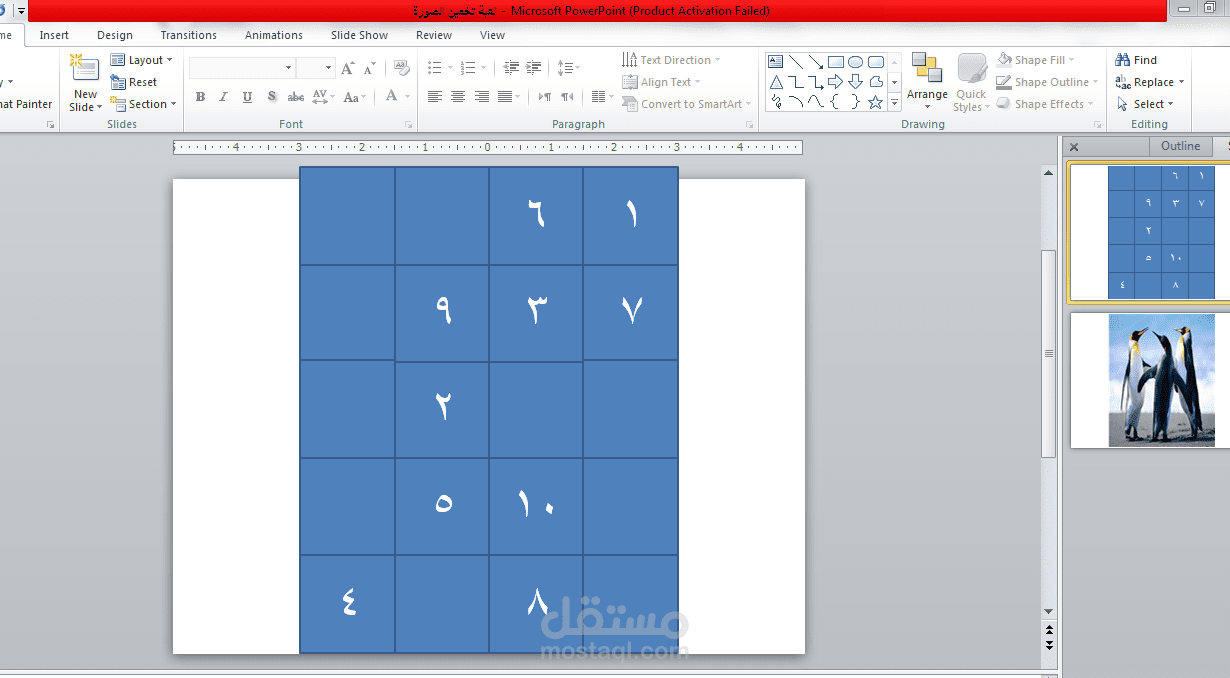Screen dimensions: 1230x678
Task: Click the Find binoculars button
Action: [1136, 60]
